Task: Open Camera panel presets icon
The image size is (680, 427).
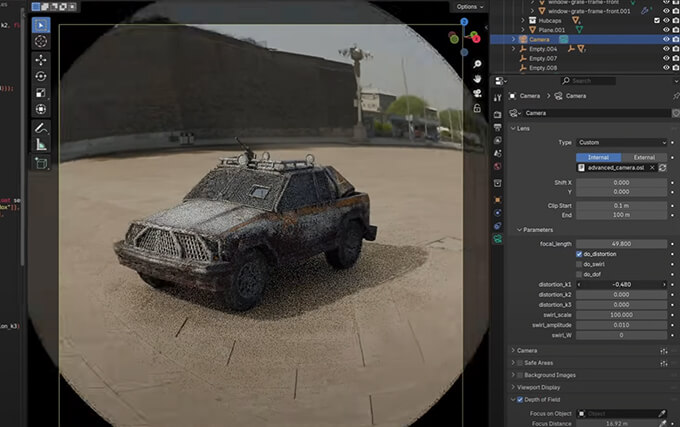Action: (664, 351)
